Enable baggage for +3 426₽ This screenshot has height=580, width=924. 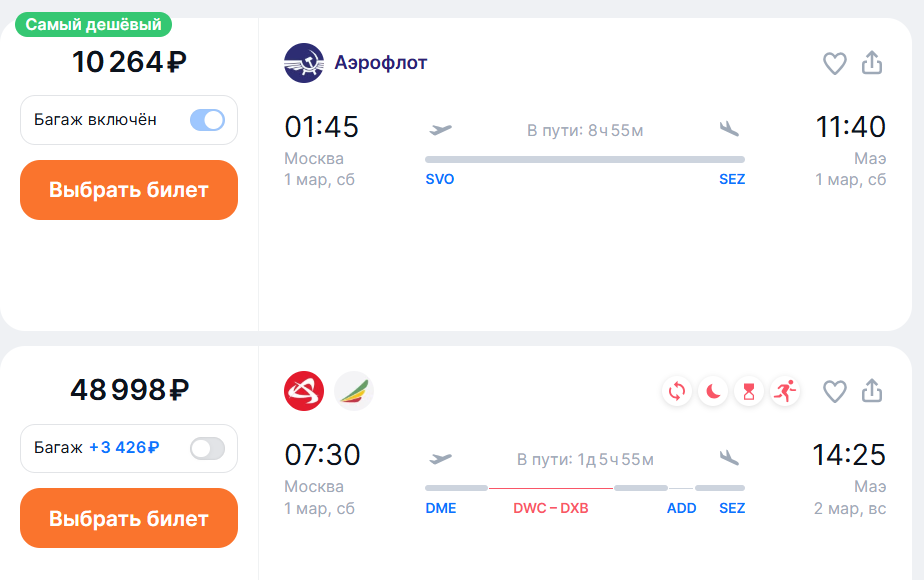207,448
